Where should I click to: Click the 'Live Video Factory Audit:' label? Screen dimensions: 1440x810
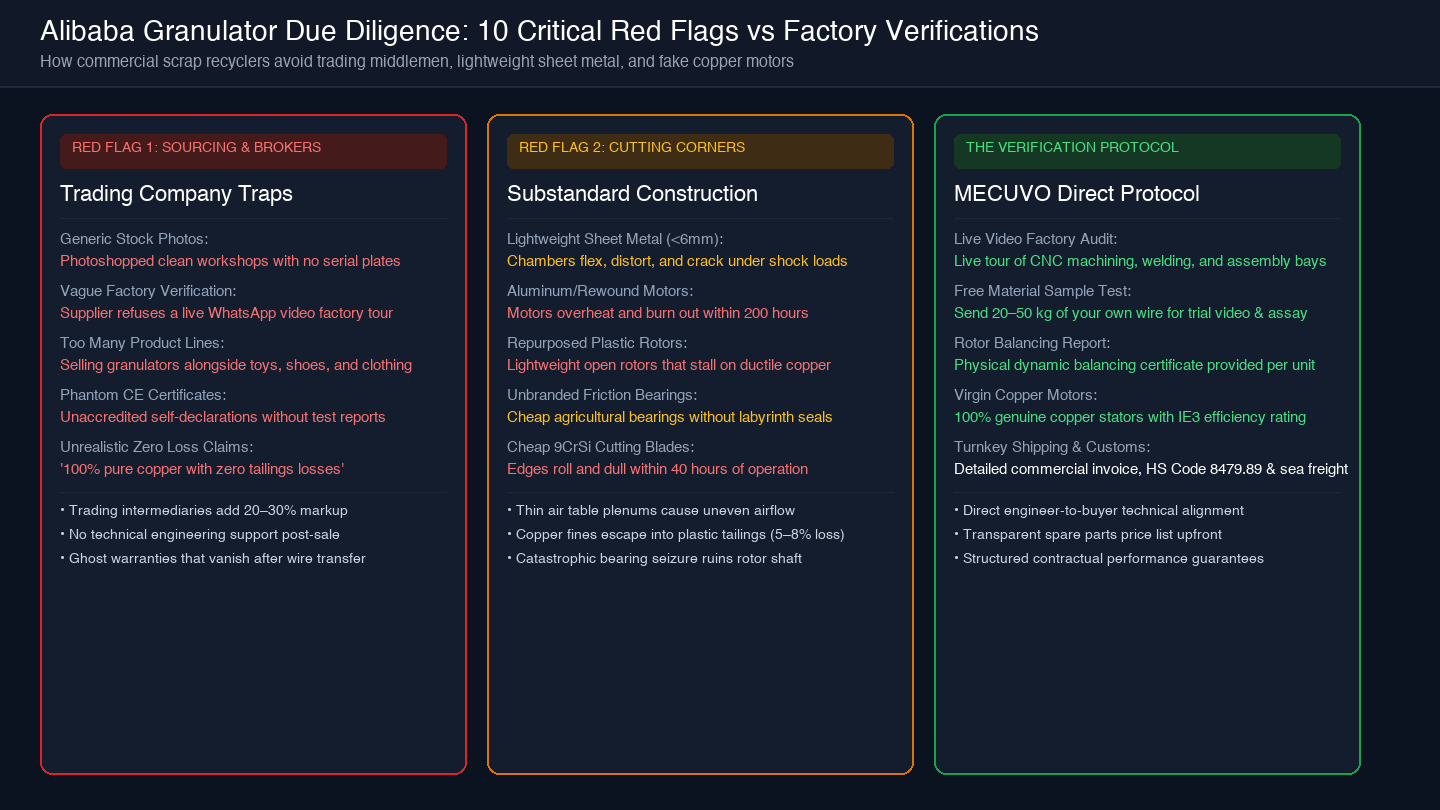coord(1036,239)
